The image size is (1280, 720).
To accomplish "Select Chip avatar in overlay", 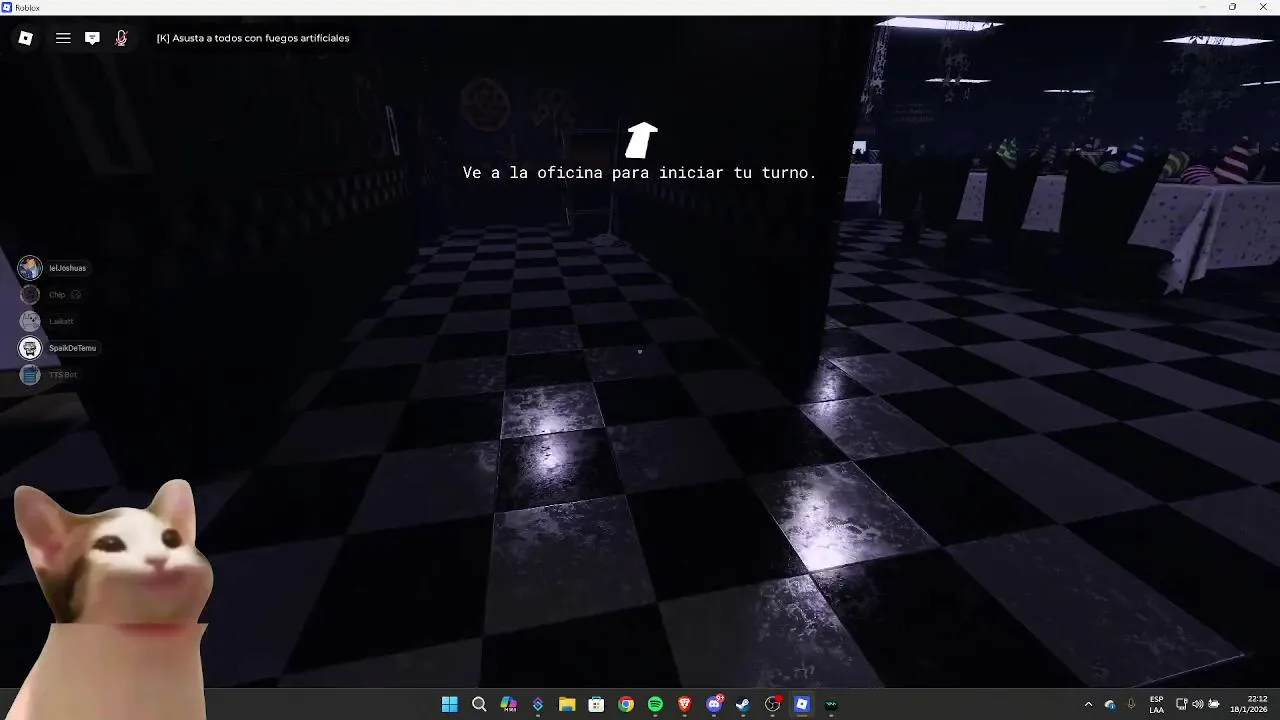I will tap(30, 295).
